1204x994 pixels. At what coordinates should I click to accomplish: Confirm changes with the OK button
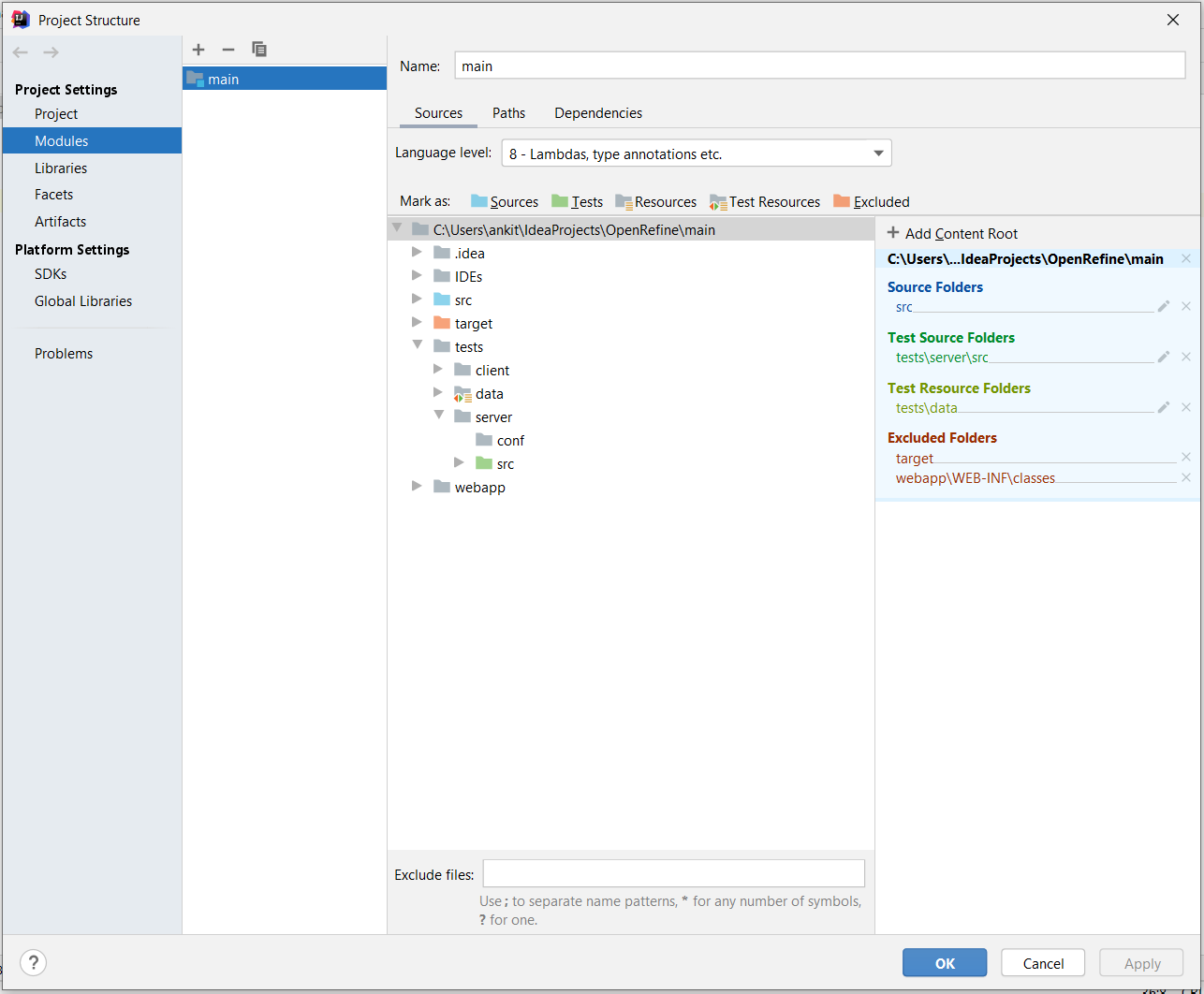pos(944,962)
